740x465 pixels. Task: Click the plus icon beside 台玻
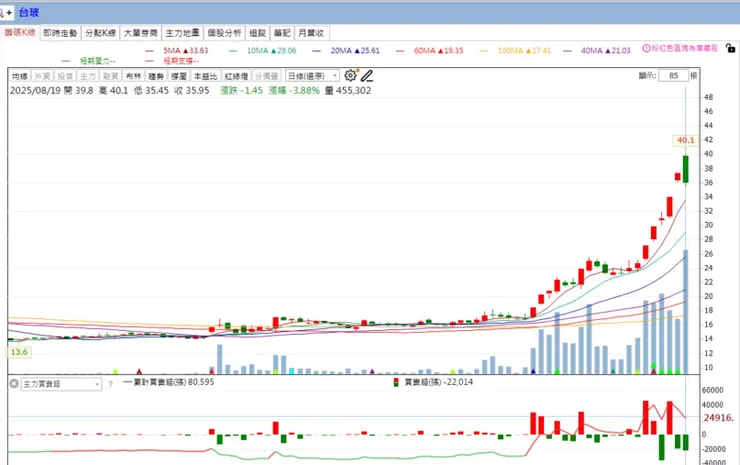click(9, 13)
